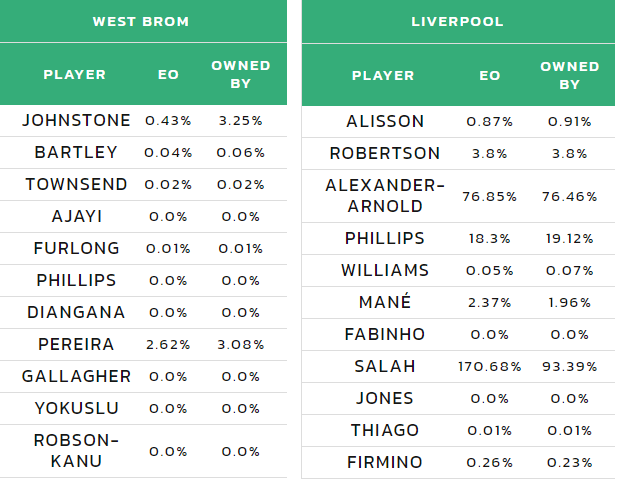Click ALEXANDER-ARNOLD player name
This screenshot has height=481, width=620.
(385, 196)
